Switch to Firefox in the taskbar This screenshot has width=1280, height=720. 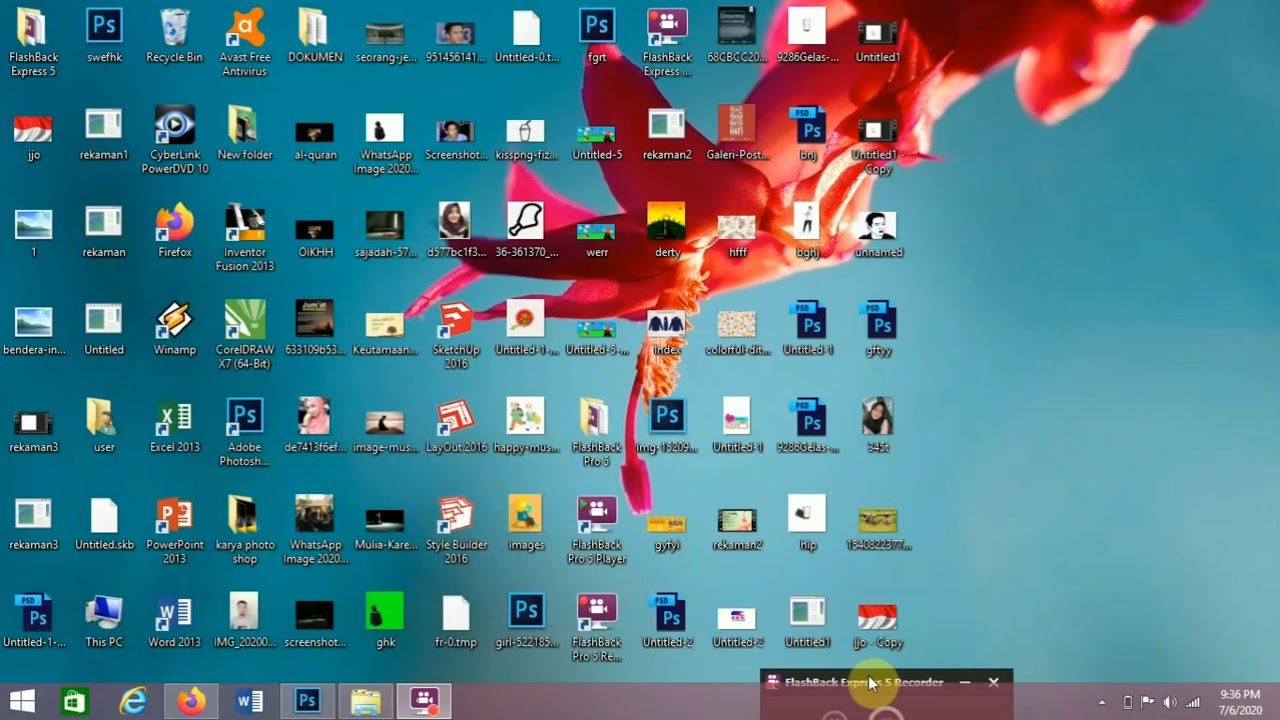(x=191, y=702)
